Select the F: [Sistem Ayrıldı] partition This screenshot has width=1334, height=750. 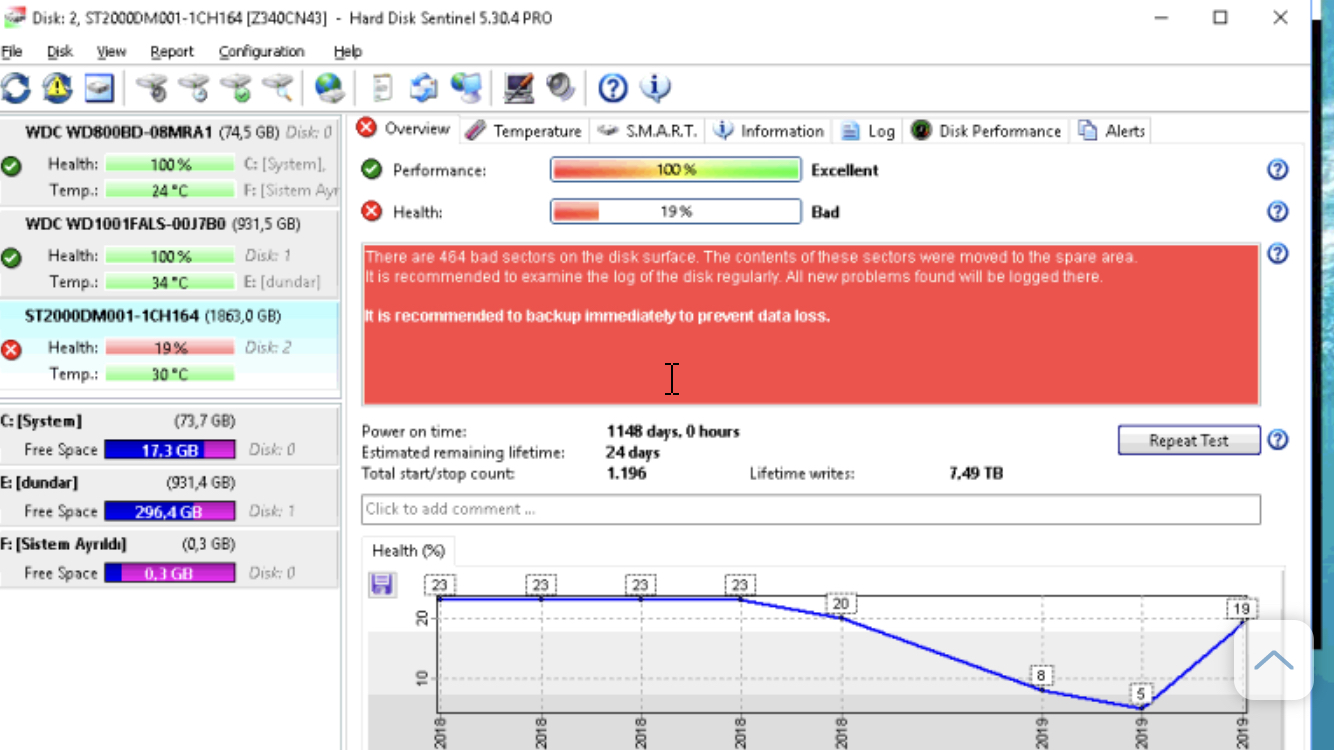pyautogui.click(x=169, y=558)
